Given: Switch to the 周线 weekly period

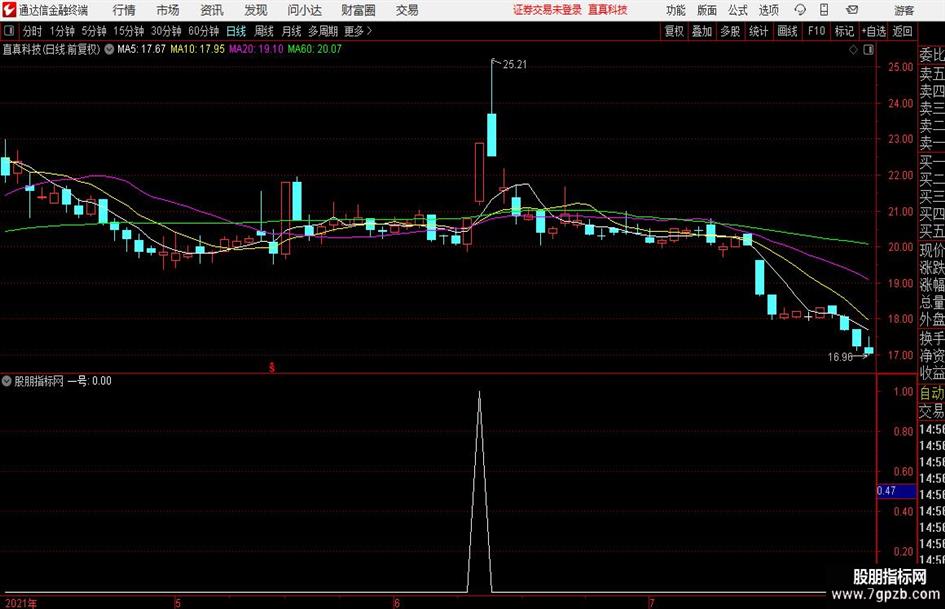Looking at the screenshot, I should pos(263,31).
